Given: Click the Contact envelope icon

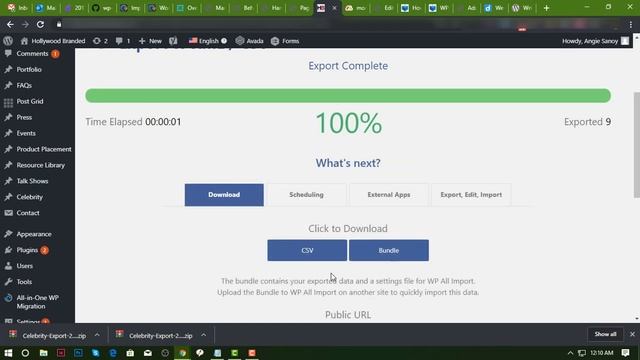Looking at the screenshot, I should point(8,213).
